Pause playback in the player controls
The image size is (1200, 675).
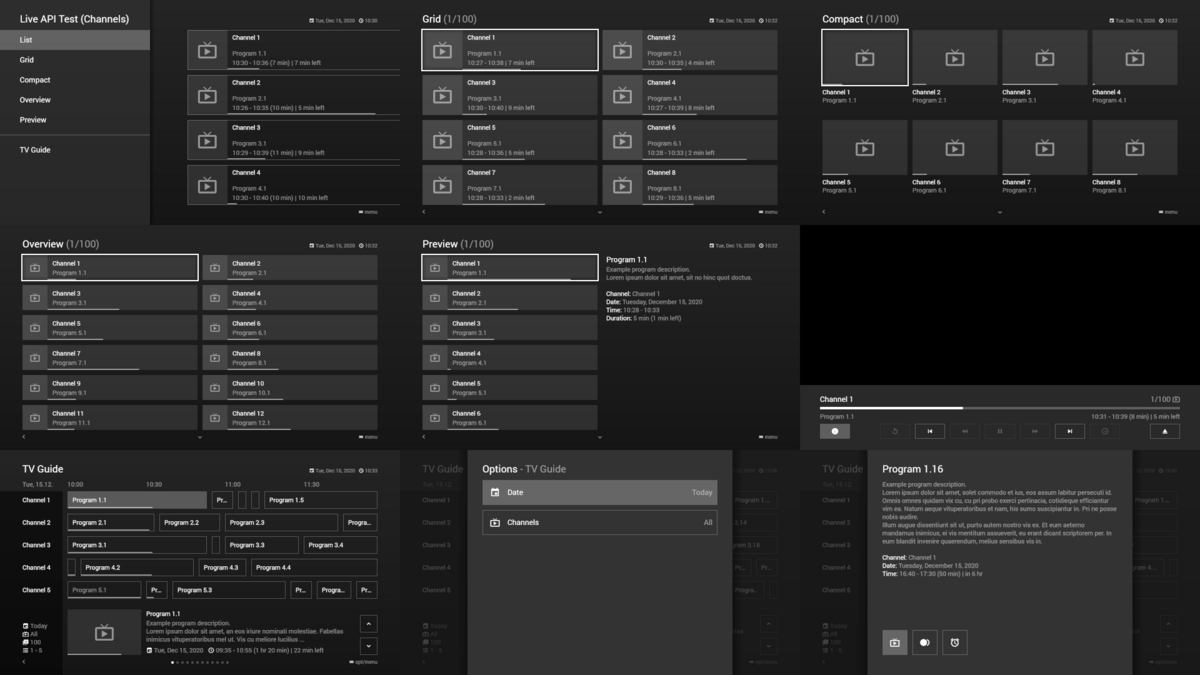click(x=999, y=431)
